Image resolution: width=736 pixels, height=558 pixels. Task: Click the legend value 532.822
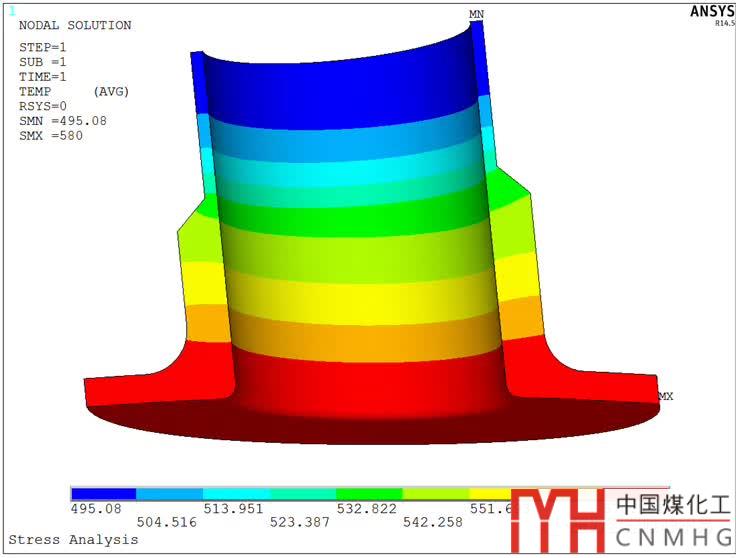pyautogui.click(x=367, y=509)
